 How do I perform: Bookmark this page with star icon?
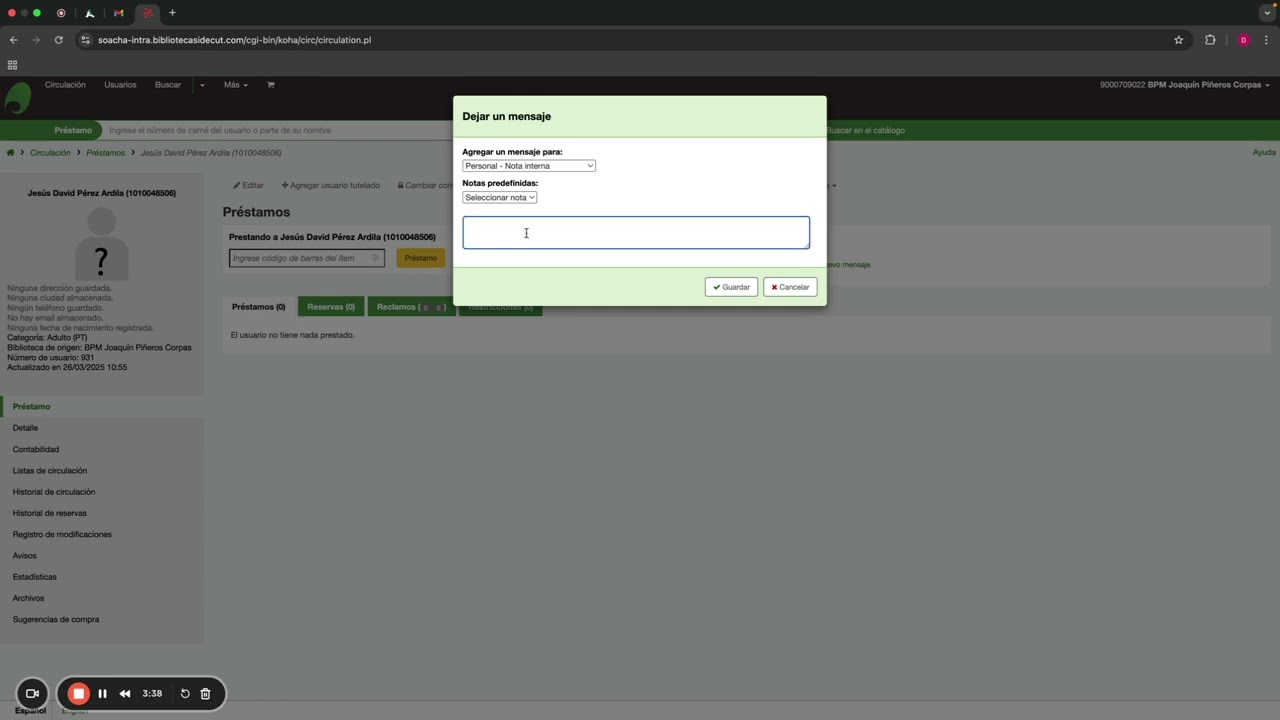pos(1179,40)
